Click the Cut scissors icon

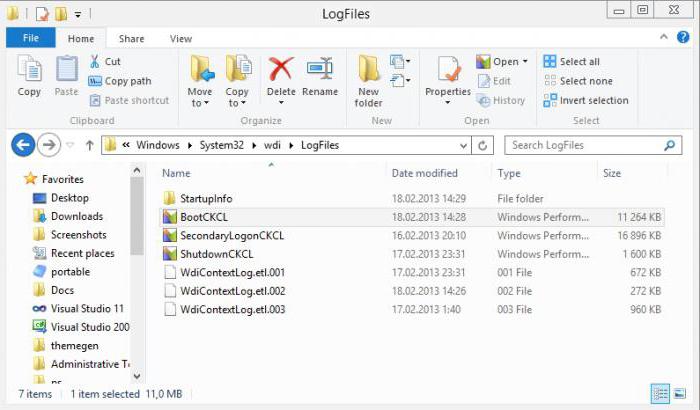click(x=96, y=61)
